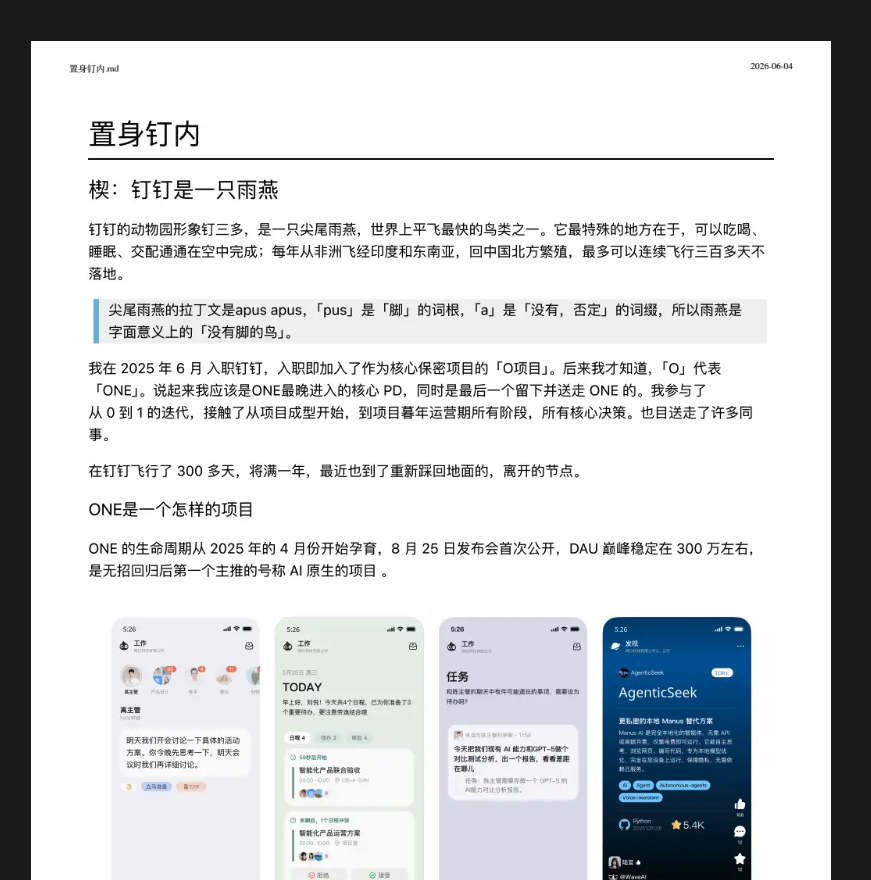Viewport: 871px width, 880px height.
Task: Click the inbox icon in the 任务 phone mockup
Action: (x=577, y=647)
